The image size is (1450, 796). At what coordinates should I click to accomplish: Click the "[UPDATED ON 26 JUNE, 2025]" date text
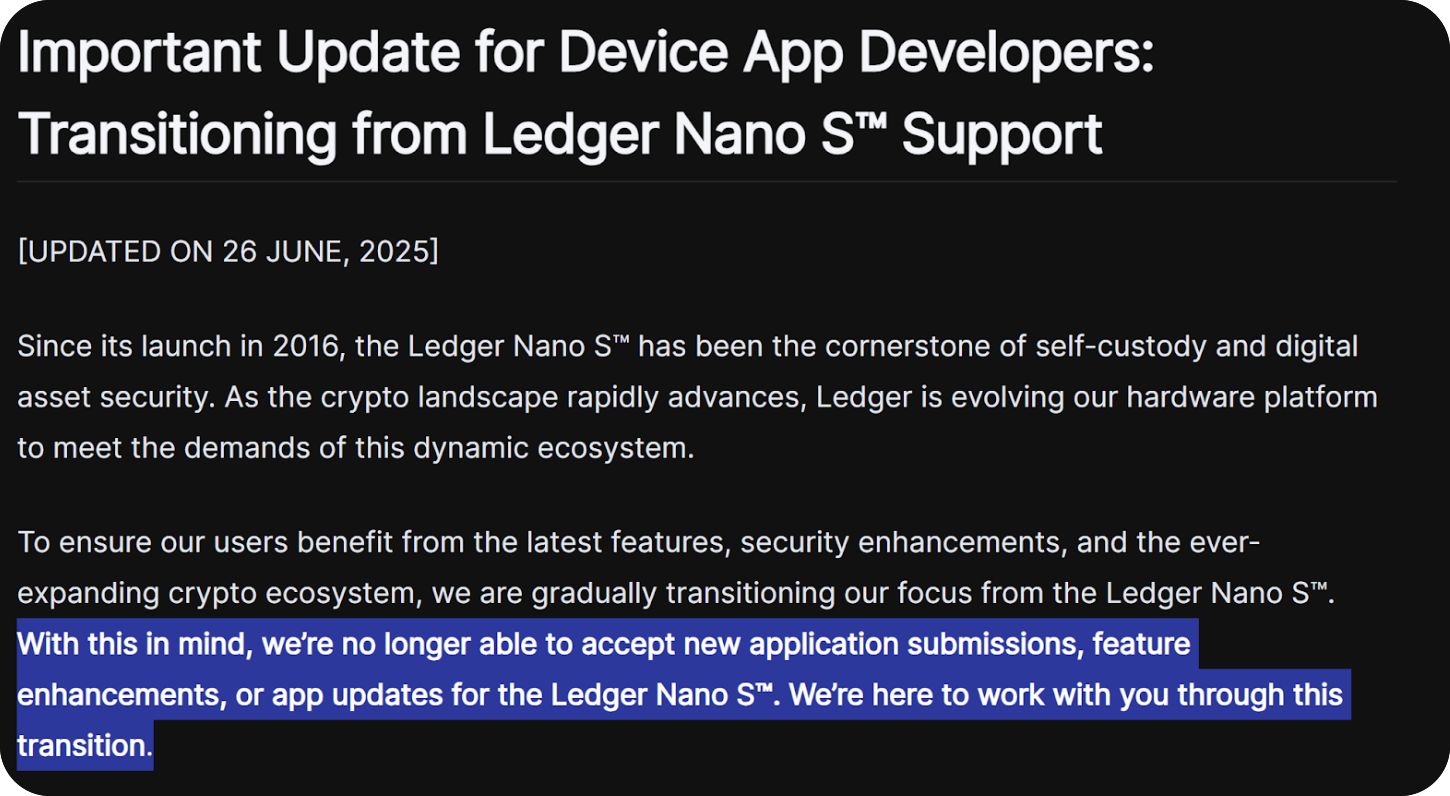click(x=228, y=251)
